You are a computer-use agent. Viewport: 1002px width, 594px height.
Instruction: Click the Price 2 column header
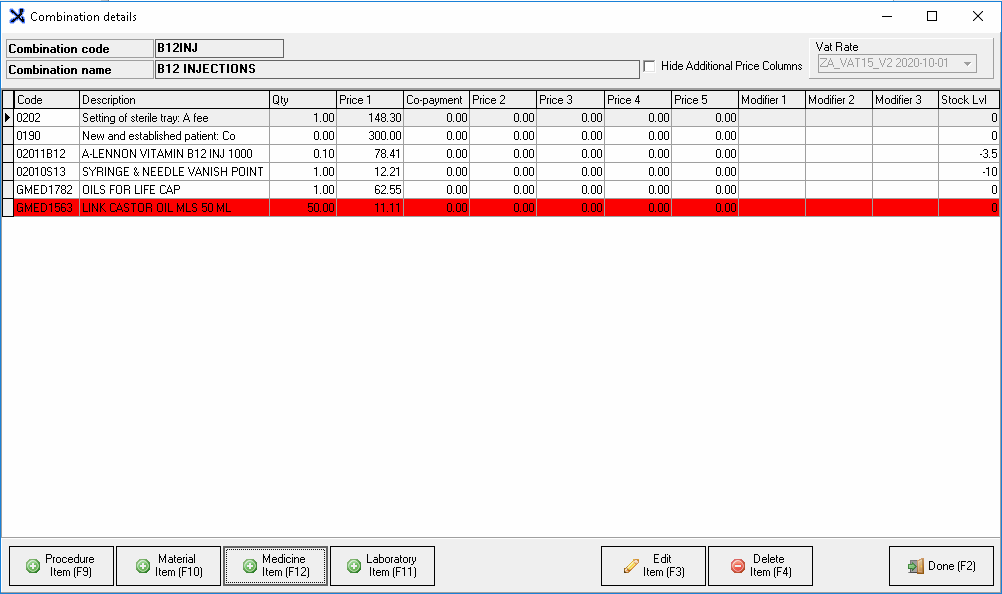tap(503, 100)
